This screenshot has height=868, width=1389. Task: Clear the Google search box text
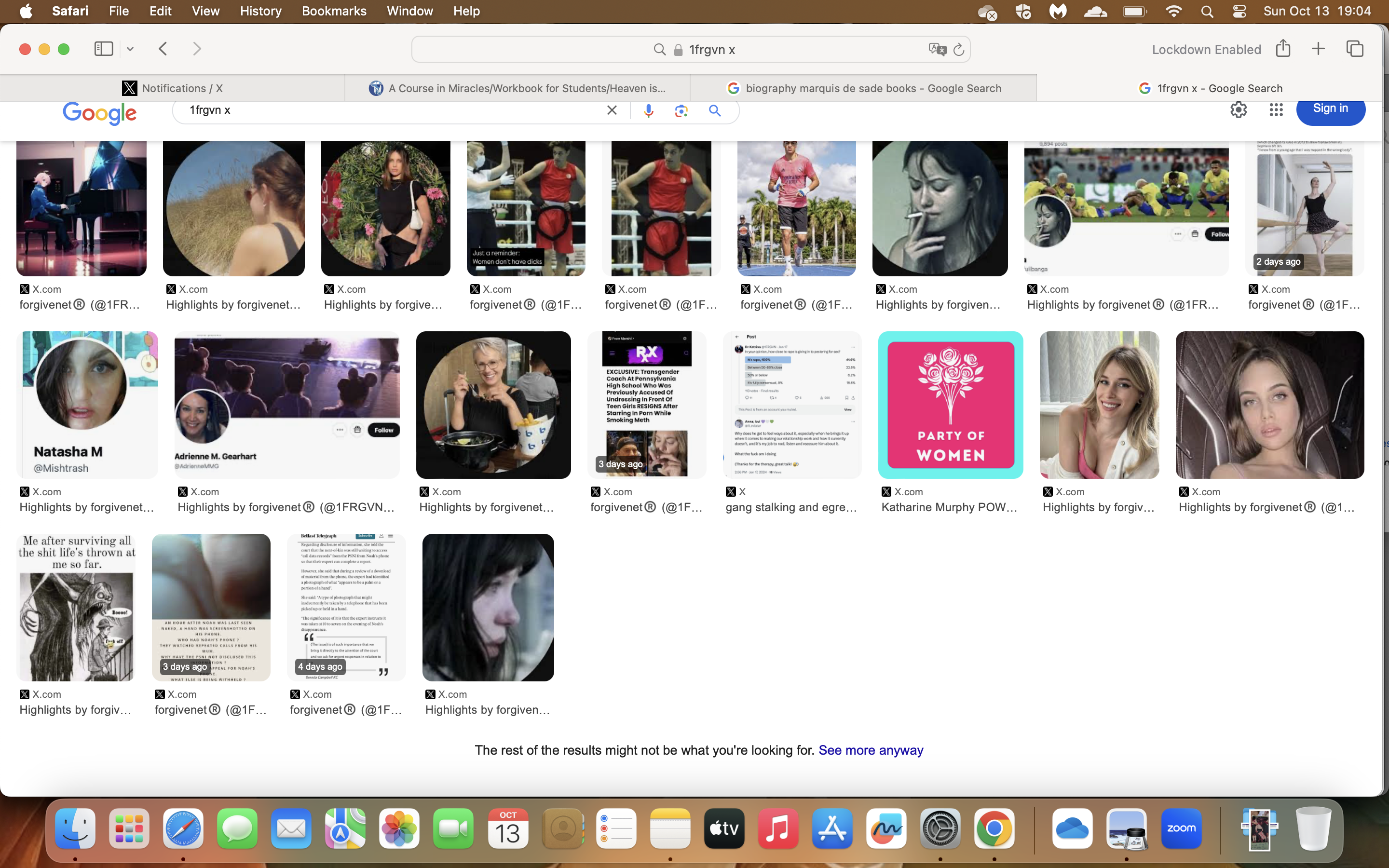pyautogui.click(x=612, y=110)
